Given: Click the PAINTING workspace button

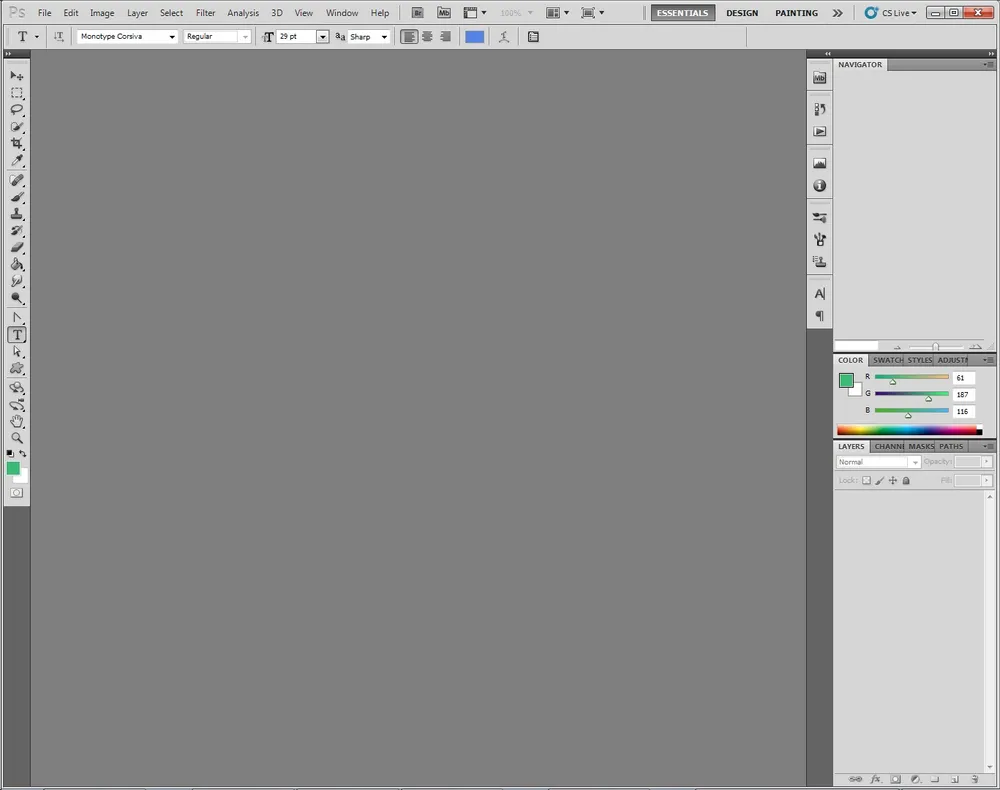Looking at the screenshot, I should [x=796, y=13].
